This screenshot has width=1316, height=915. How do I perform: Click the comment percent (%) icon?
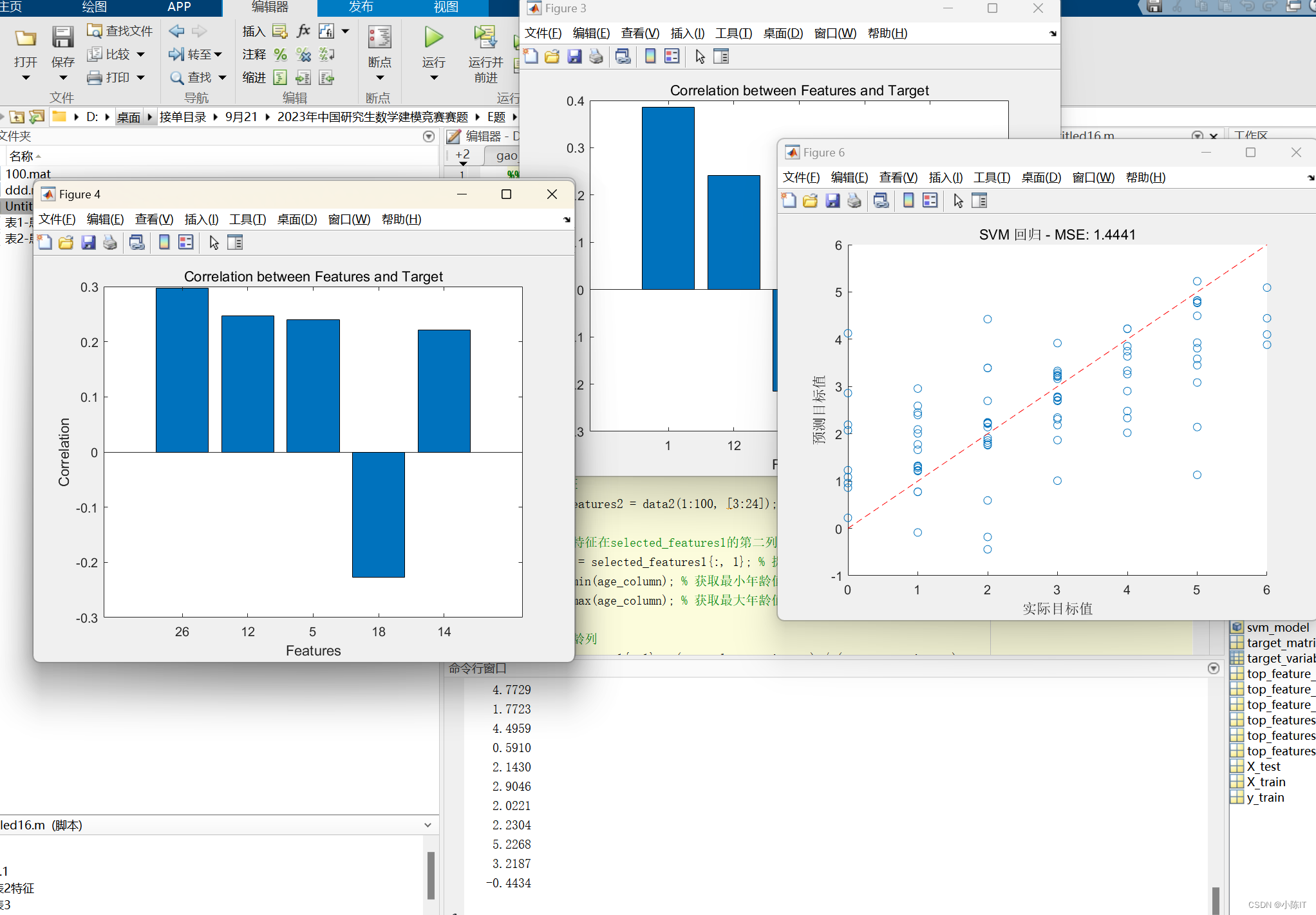[x=280, y=55]
